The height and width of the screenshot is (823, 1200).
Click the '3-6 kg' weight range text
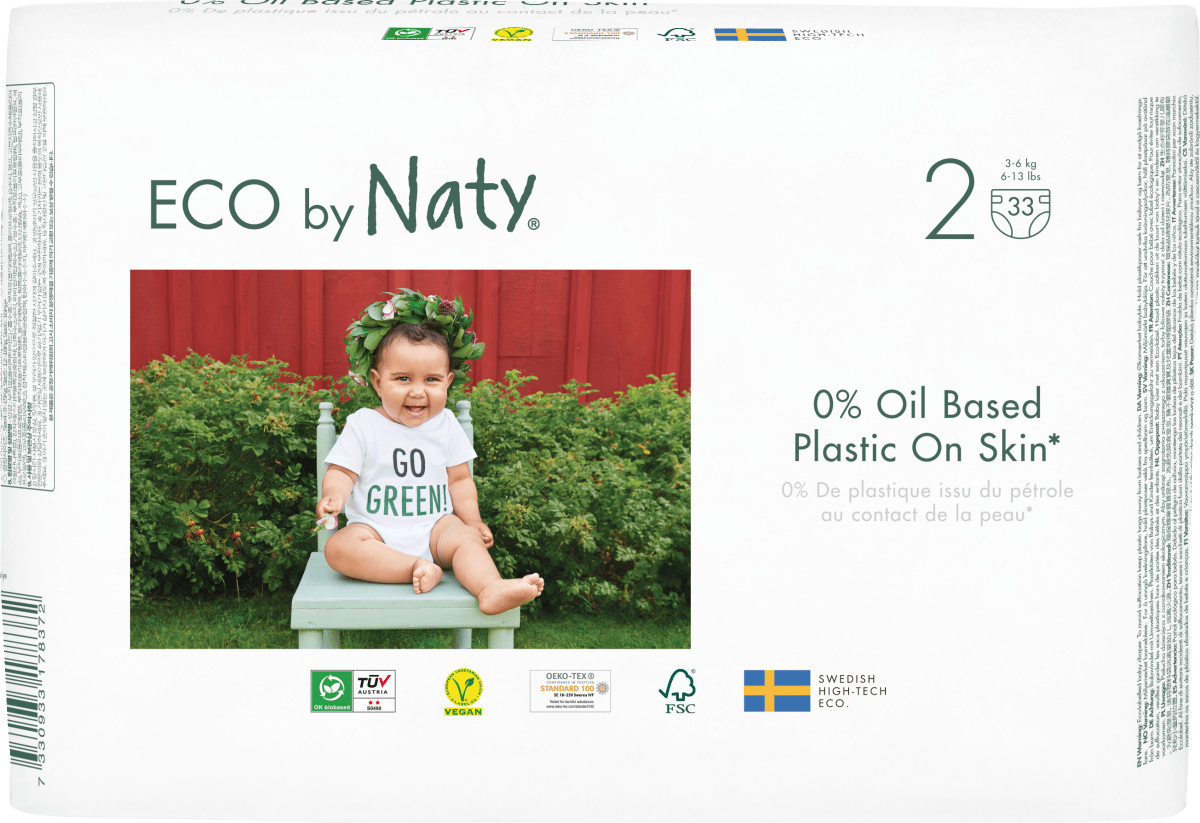point(1020,163)
